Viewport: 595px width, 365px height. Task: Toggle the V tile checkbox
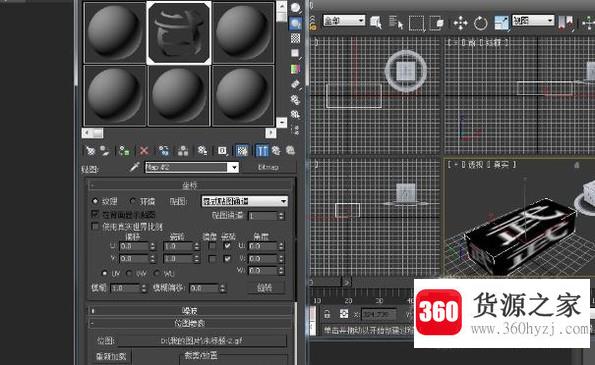tap(227, 259)
